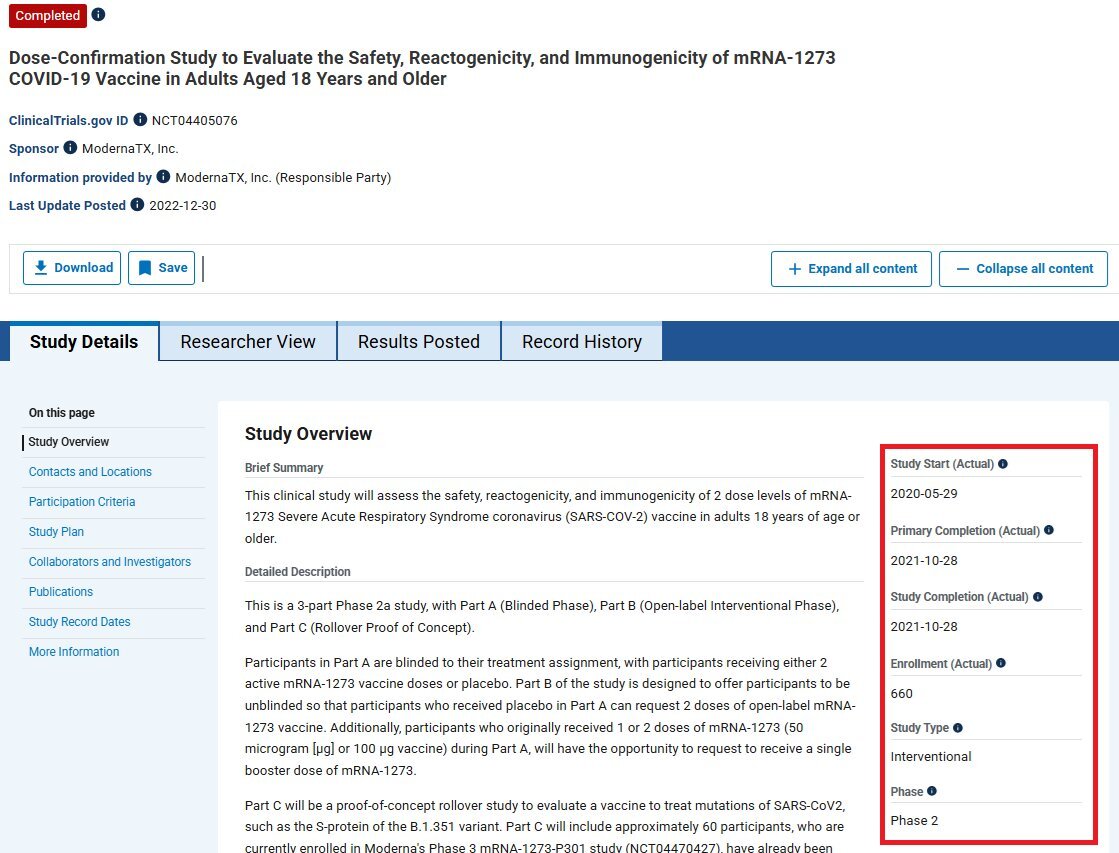Jump to Participation Criteria section

click(x=81, y=502)
